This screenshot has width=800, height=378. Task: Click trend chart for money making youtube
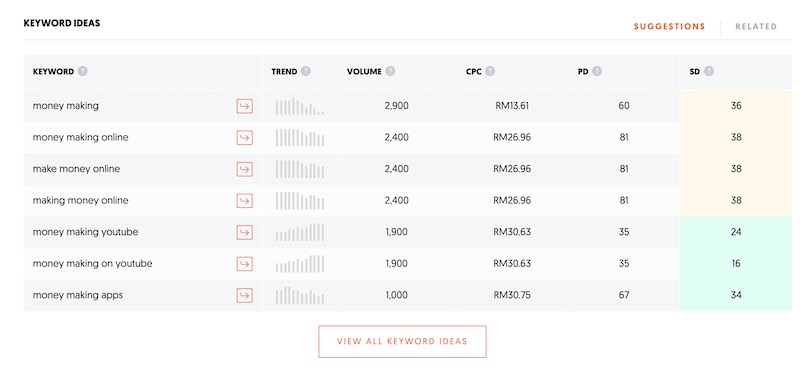click(x=300, y=233)
